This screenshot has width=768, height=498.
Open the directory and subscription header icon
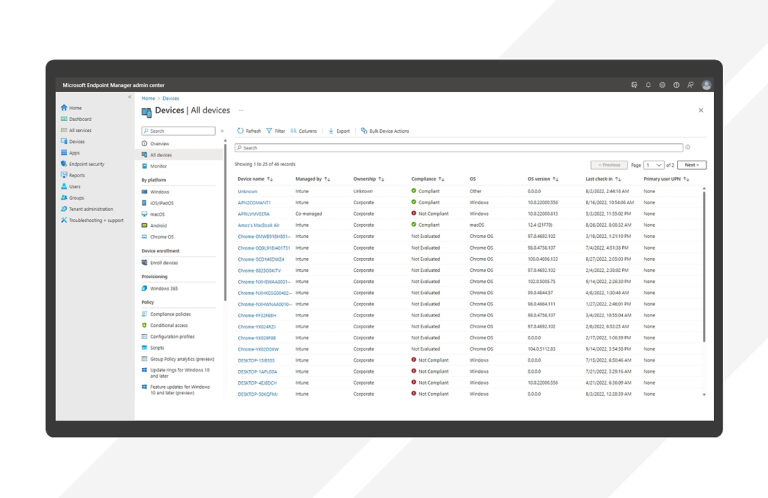tap(634, 85)
